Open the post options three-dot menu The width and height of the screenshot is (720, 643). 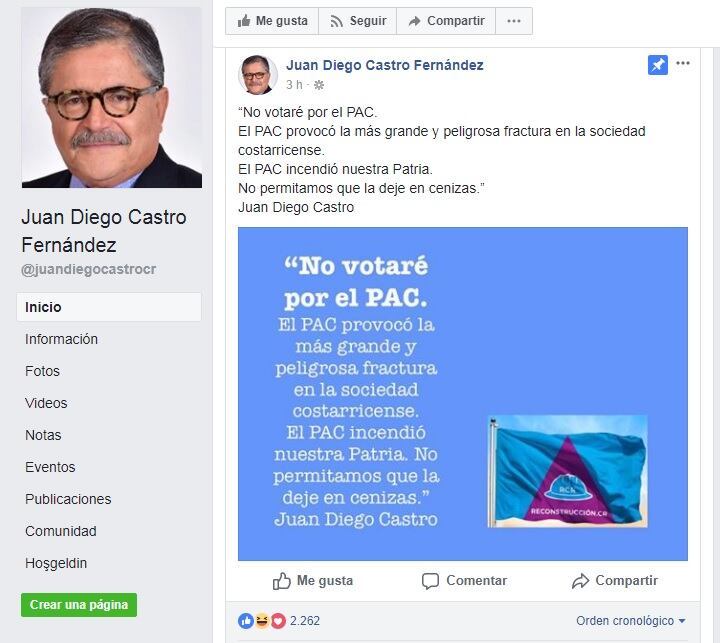[683, 63]
